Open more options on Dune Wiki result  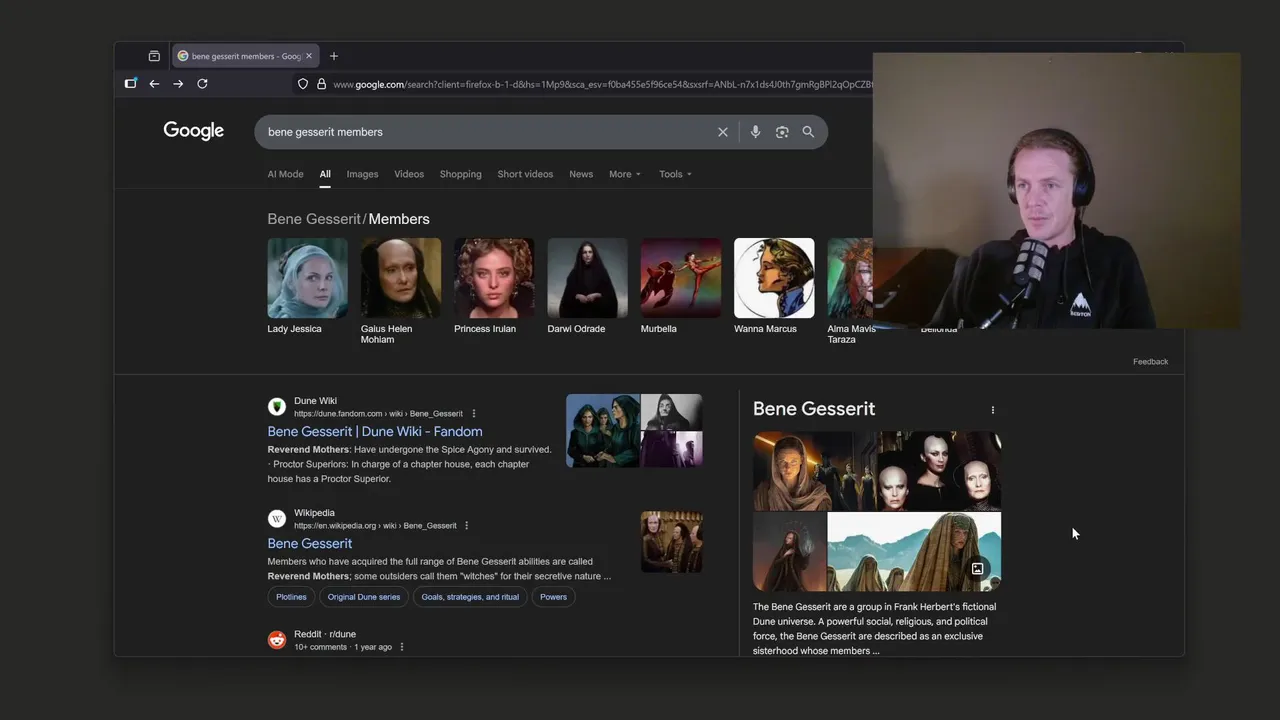[x=474, y=414]
